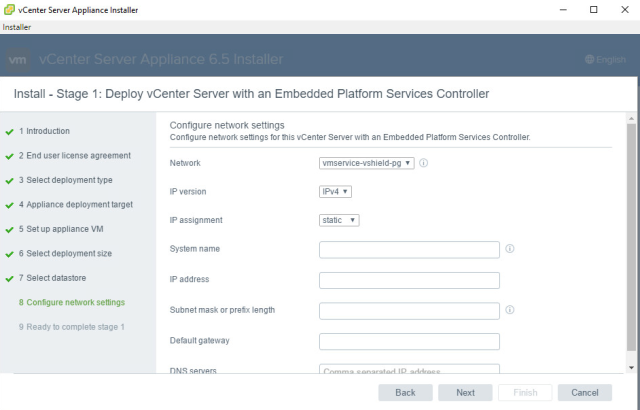The width and height of the screenshot is (640, 410).
Task: Open the Network vmservice-vshield-pg dropdown
Action: [x=367, y=163]
